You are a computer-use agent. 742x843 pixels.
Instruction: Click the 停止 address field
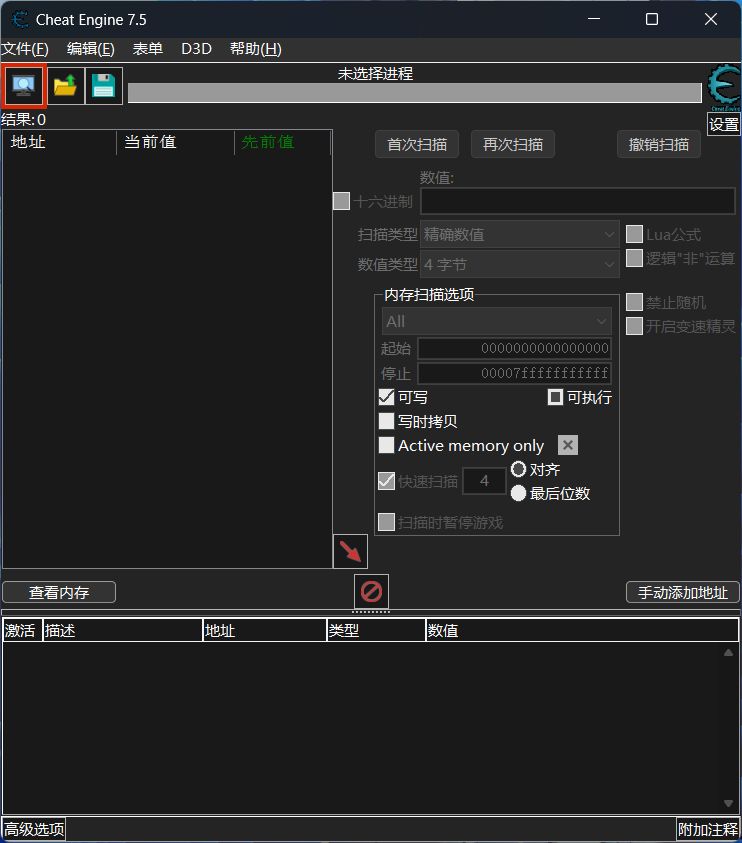tap(515, 373)
